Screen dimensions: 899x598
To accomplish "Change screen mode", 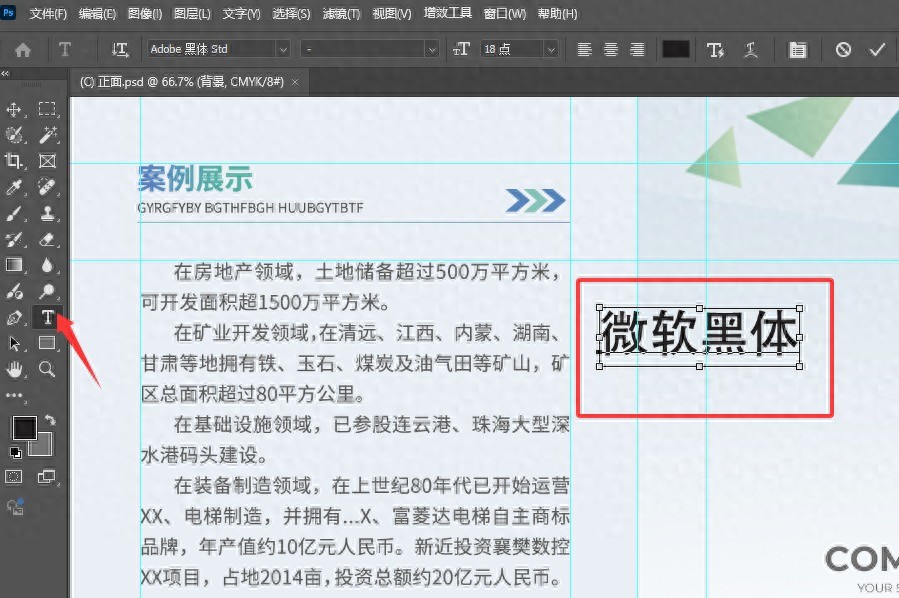I will (x=47, y=476).
